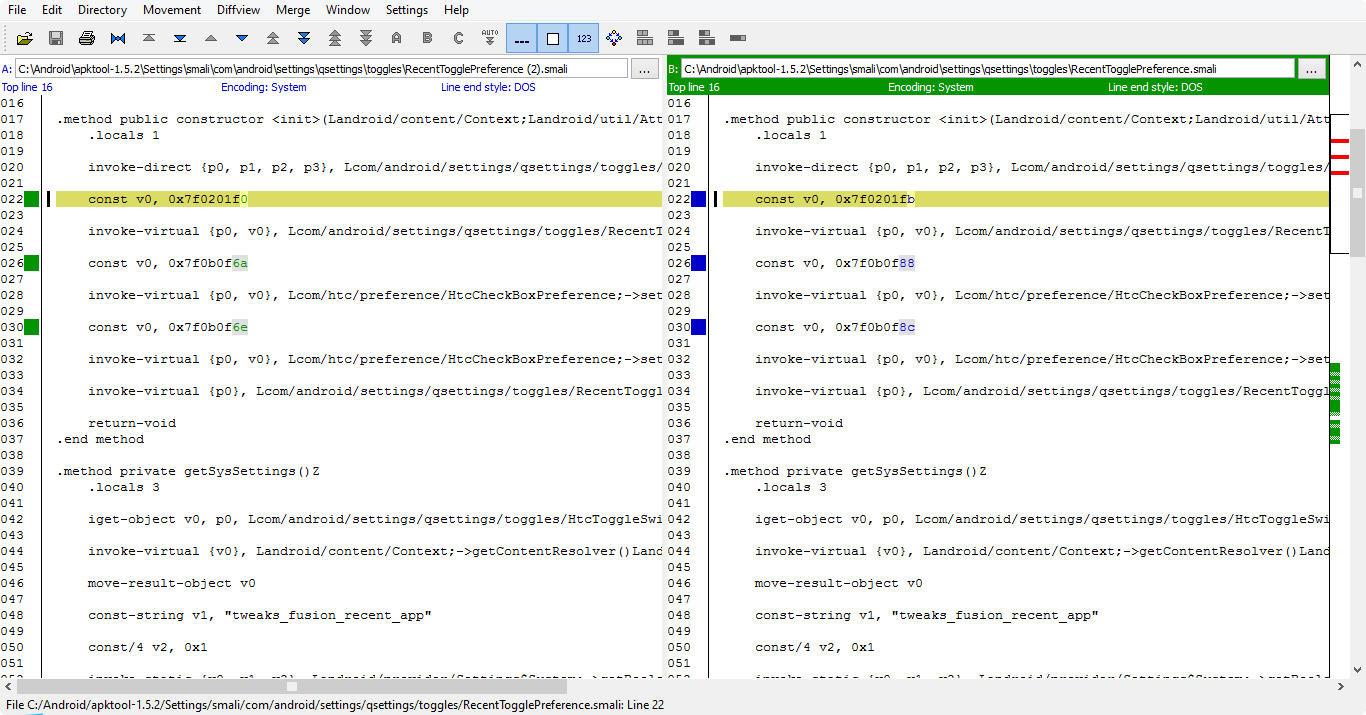Click line with 0x7f0201fb in pane B
The height and width of the screenshot is (715, 1366).
1026,199
